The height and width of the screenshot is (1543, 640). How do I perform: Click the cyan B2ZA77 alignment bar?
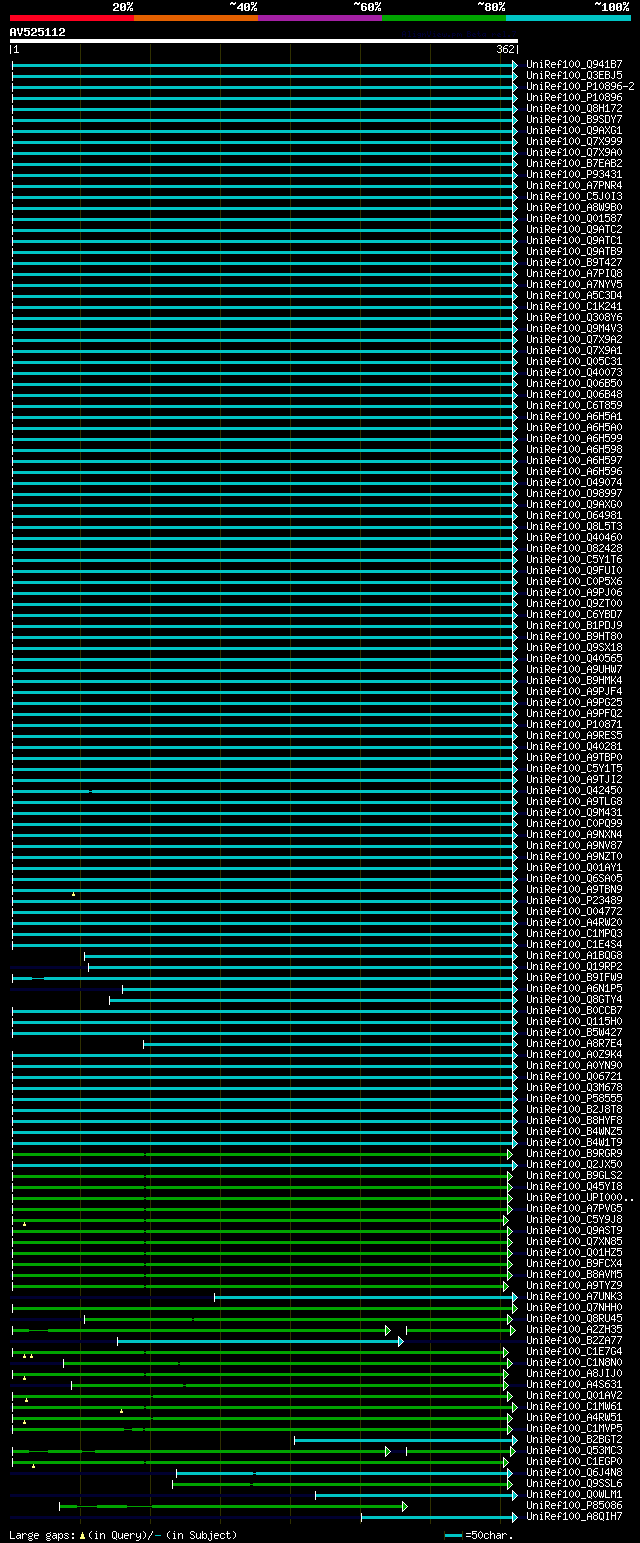pyautogui.click(x=259, y=1341)
